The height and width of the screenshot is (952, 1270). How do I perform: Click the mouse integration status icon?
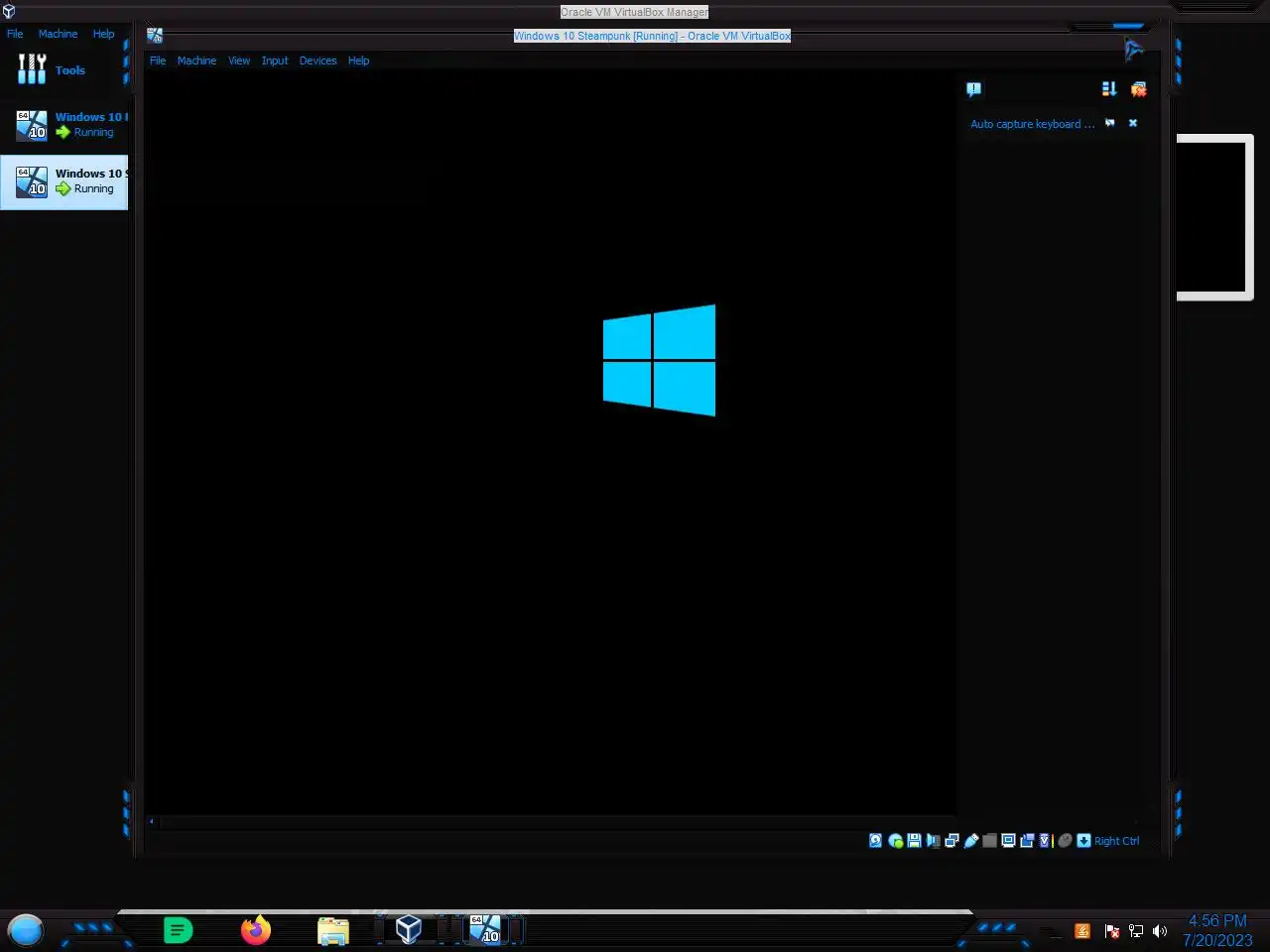coord(1065,841)
